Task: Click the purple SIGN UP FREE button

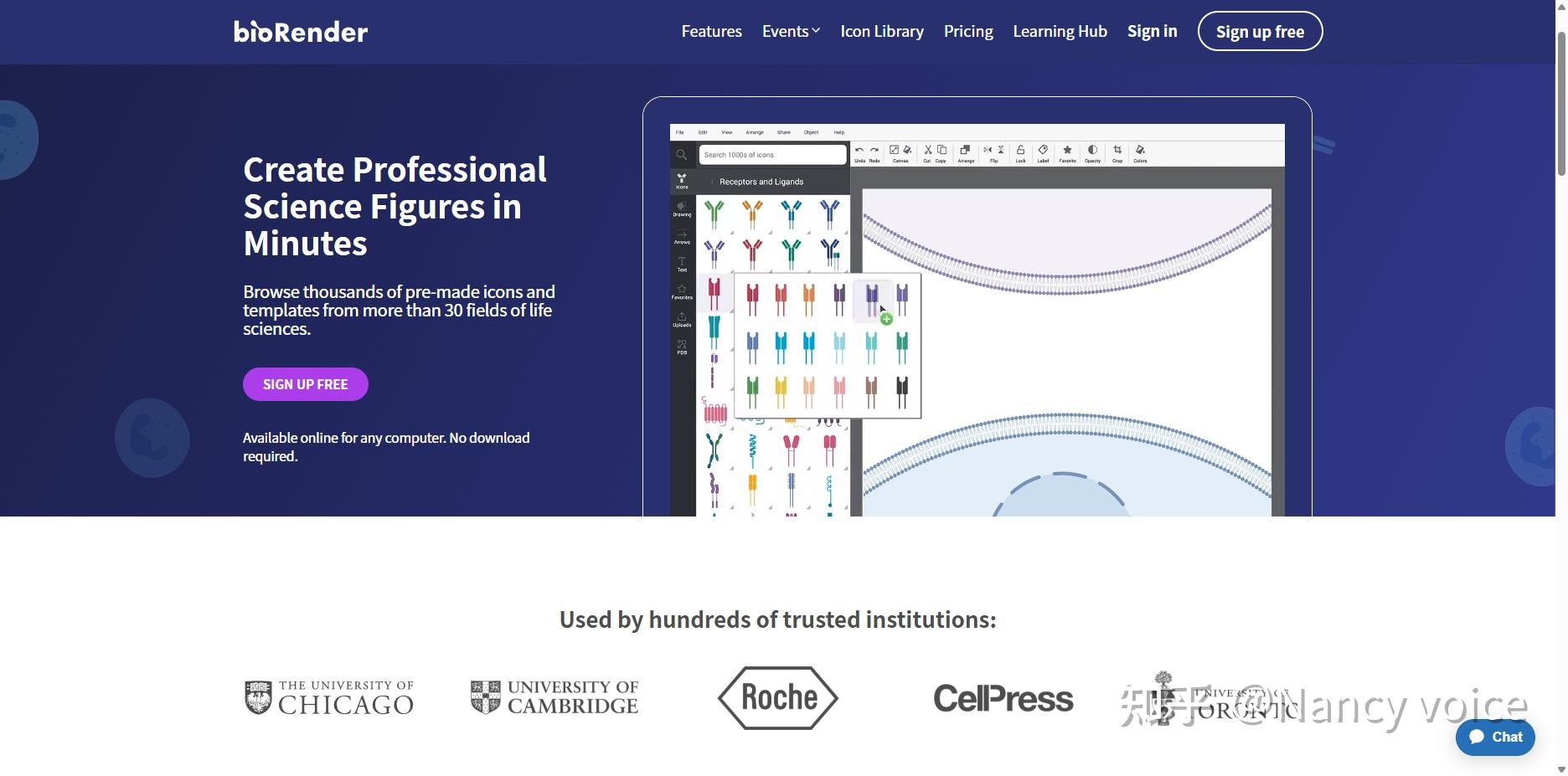Action: click(x=306, y=384)
